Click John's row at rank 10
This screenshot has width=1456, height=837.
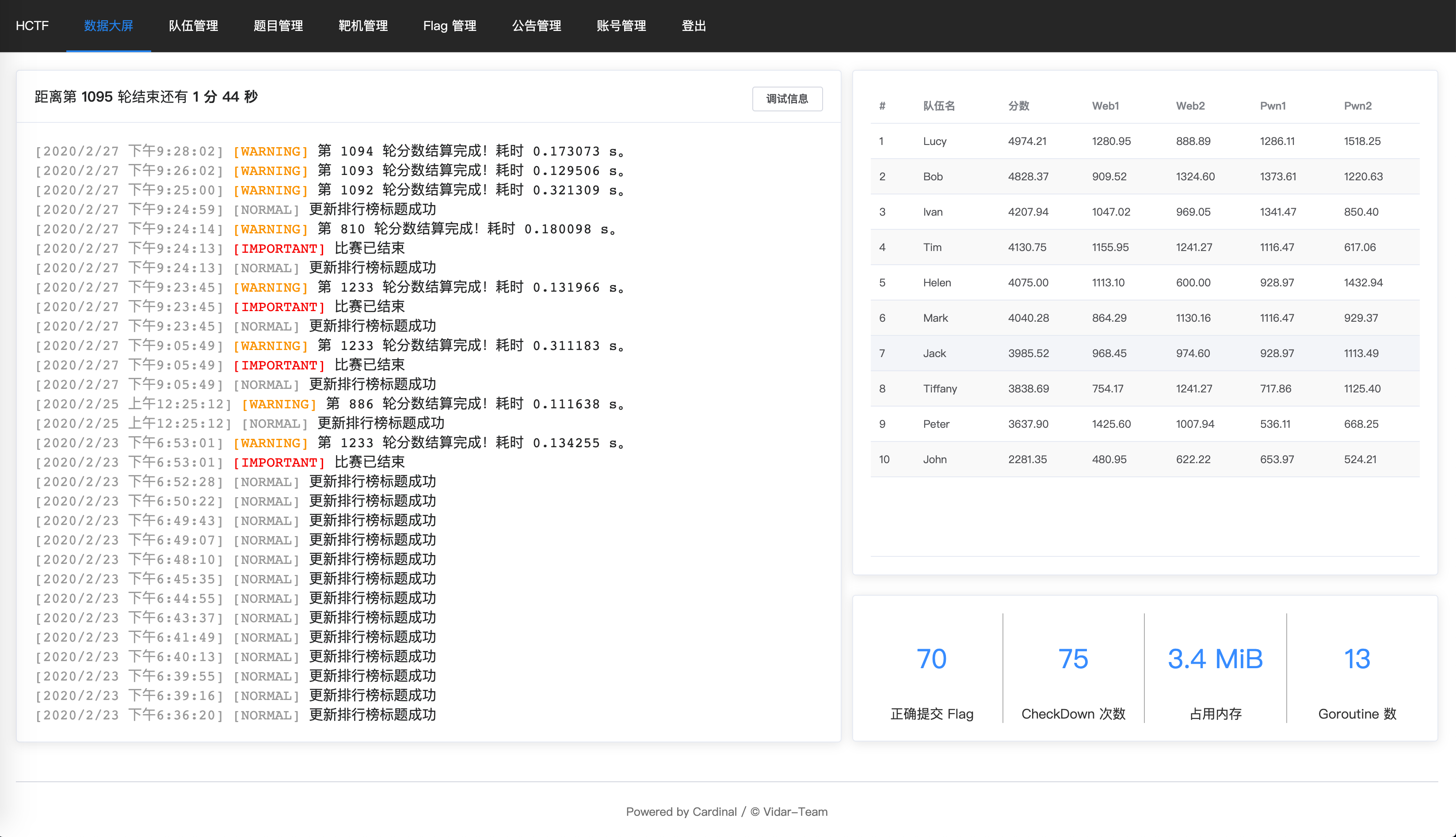pos(1144,459)
